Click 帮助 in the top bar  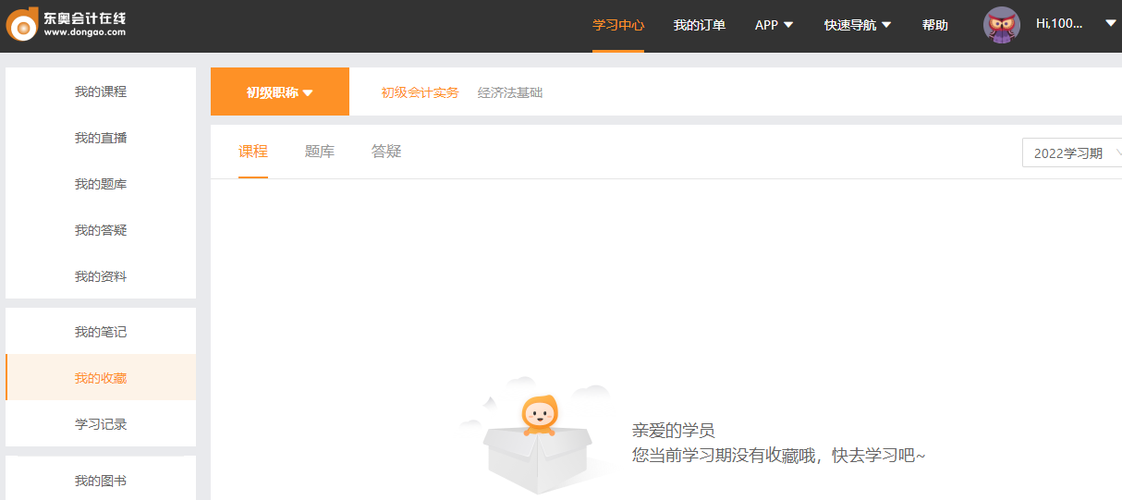click(x=935, y=25)
